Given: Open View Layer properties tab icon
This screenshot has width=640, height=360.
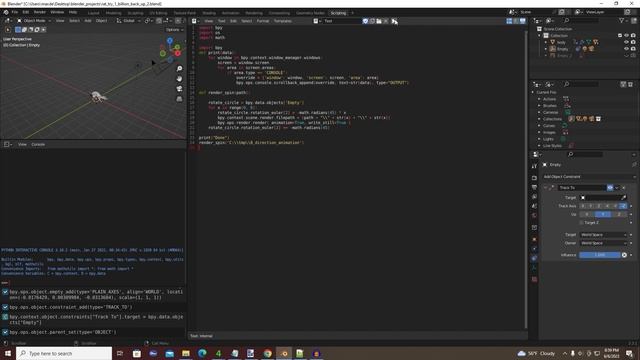Looking at the screenshot, I should click(x=534, y=197).
